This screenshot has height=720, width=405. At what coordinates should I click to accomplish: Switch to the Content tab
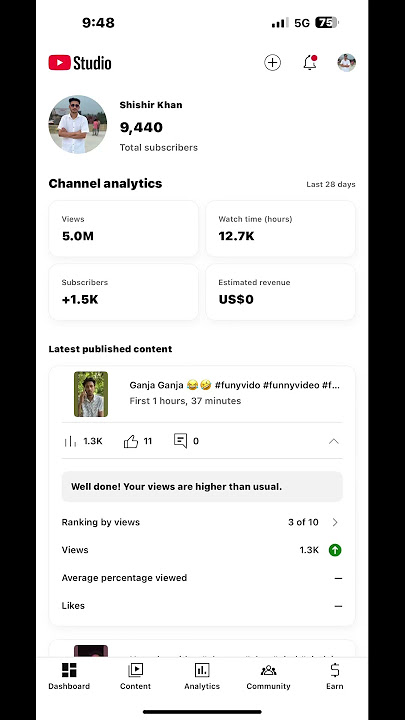[135, 676]
